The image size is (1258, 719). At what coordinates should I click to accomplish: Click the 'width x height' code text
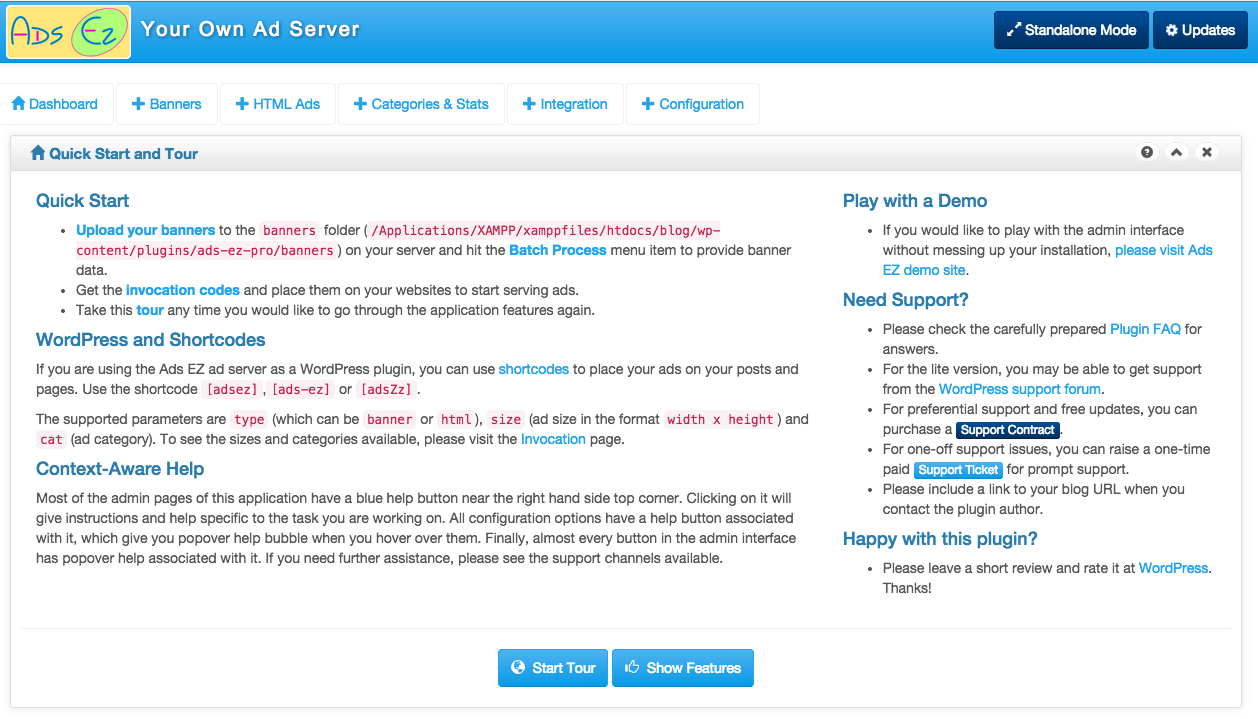click(722, 420)
